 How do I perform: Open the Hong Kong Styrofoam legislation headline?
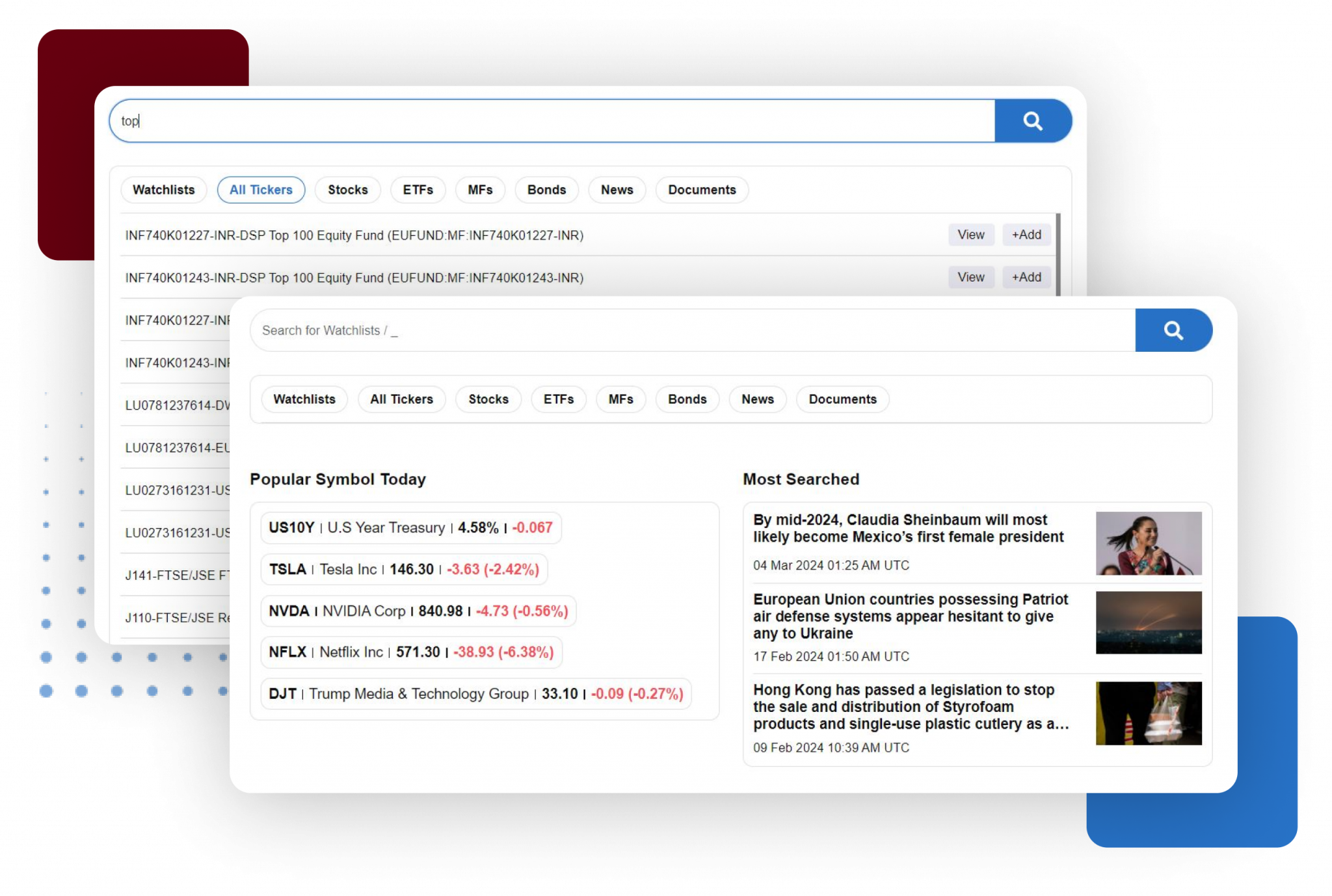tap(911, 707)
